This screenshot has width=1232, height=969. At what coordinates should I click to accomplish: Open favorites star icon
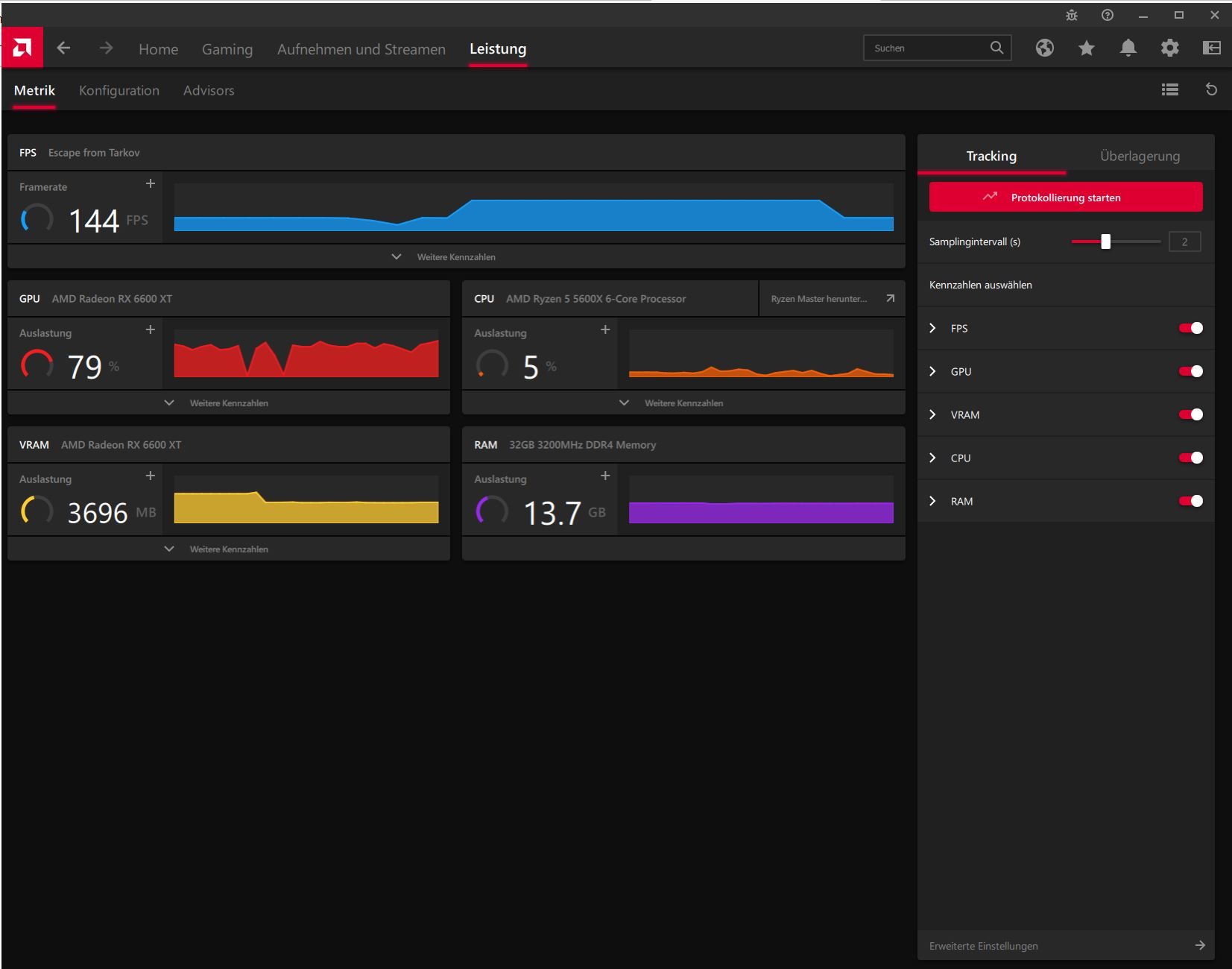coord(1086,48)
